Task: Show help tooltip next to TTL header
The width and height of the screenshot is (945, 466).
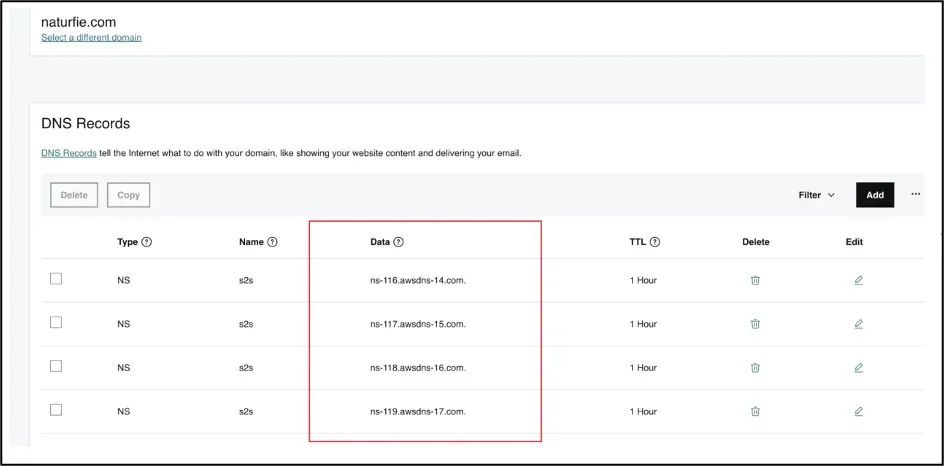Action: pyautogui.click(x=655, y=242)
